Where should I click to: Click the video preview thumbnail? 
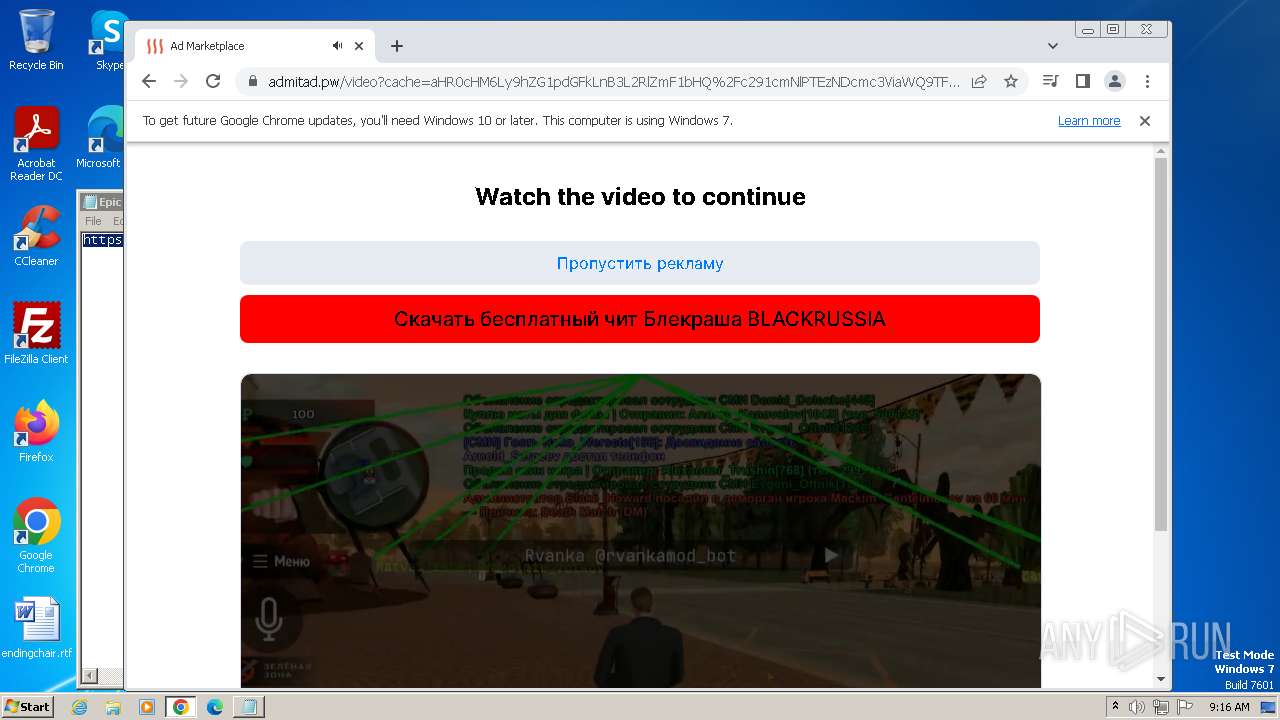pyautogui.click(x=640, y=531)
